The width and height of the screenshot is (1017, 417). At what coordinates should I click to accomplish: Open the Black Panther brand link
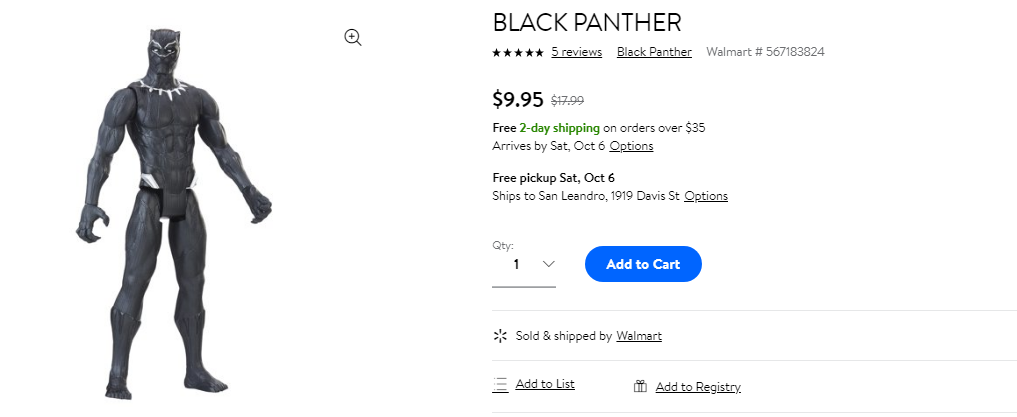tap(654, 52)
